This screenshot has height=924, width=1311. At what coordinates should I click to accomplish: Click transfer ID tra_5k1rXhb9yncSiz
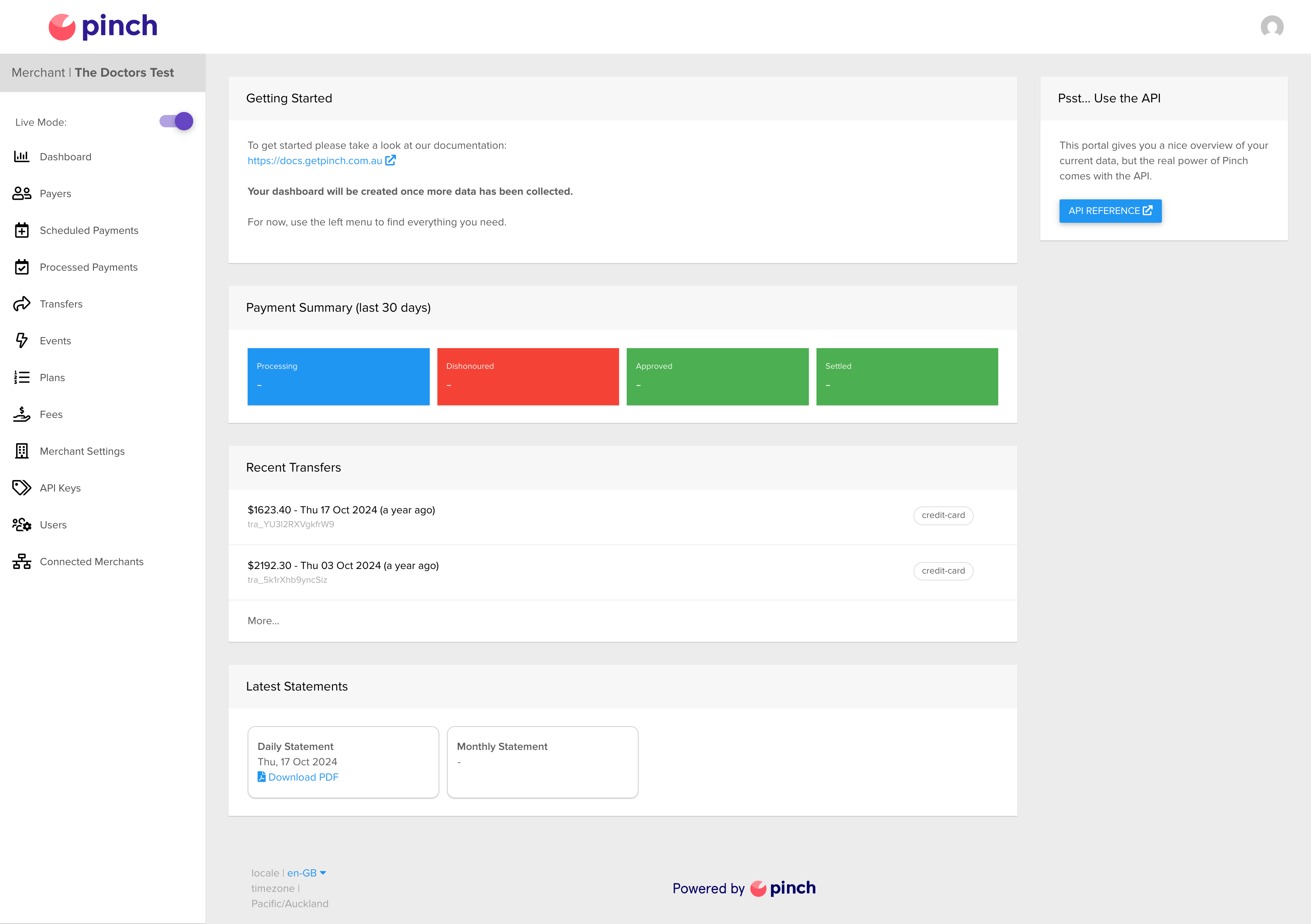(287, 580)
